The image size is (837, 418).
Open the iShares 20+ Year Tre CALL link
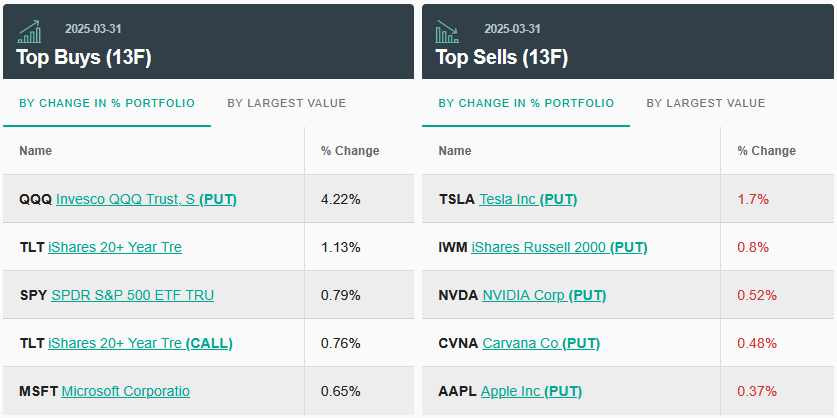pos(140,343)
